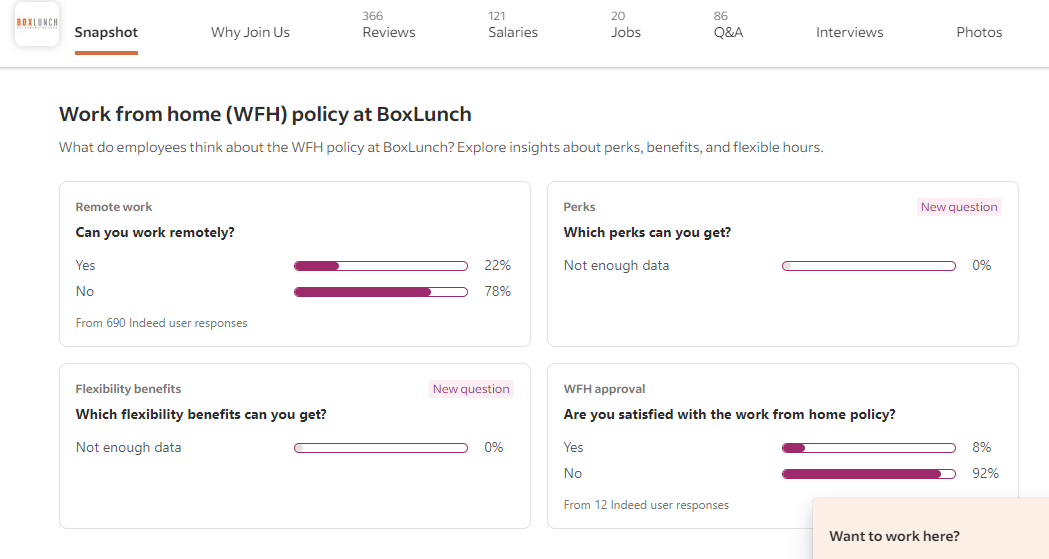1049x559 pixels.
Task: Click the WFH satisfaction No 92% bar
Action: pyautogui.click(x=868, y=474)
